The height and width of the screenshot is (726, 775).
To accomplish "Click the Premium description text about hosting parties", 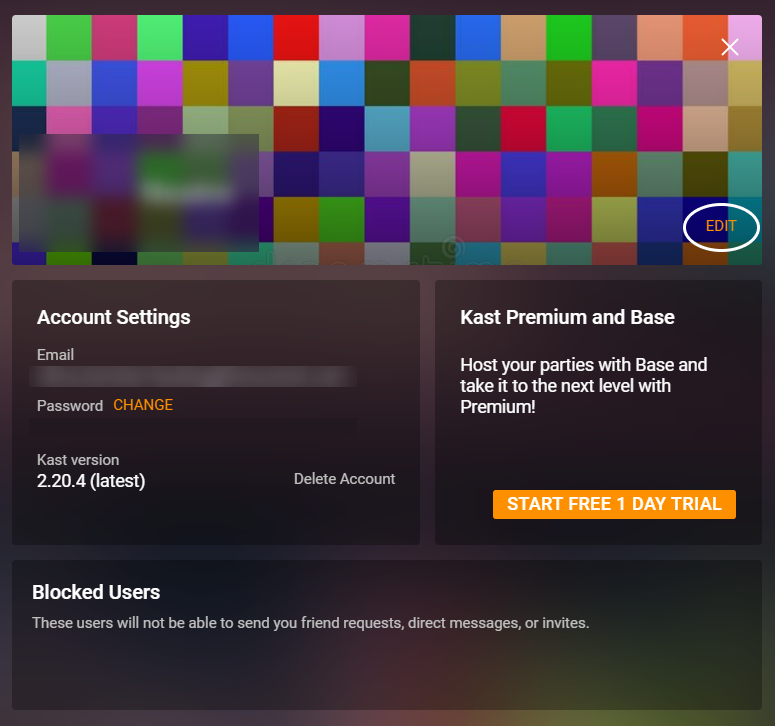I will pyautogui.click(x=584, y=385).
